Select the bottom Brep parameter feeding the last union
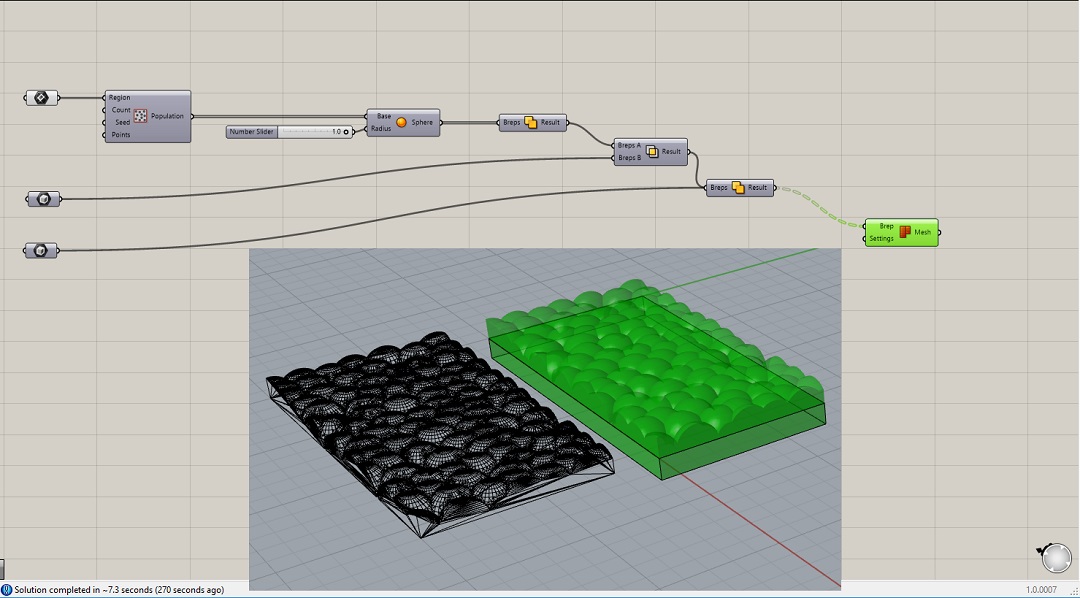 pyautogui.click(x=41, y=251)
